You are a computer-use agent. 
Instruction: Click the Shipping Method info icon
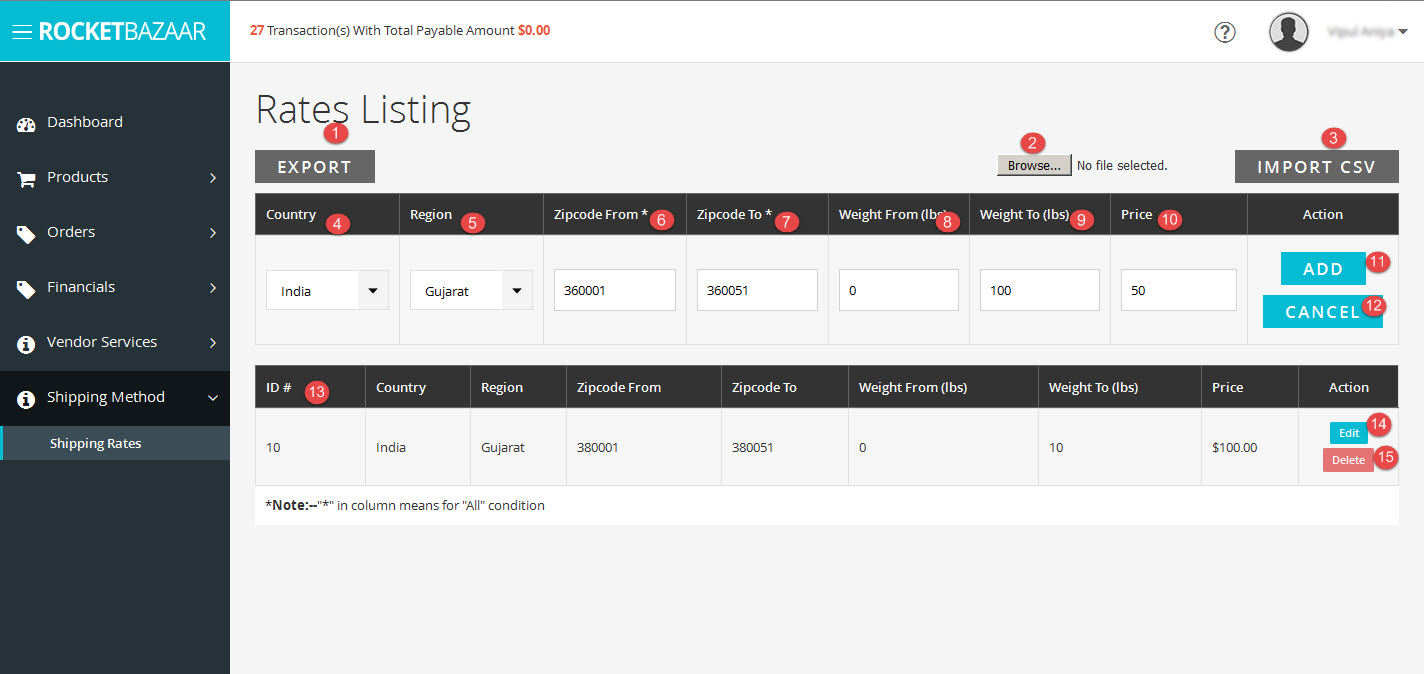(x=26, y=399)
